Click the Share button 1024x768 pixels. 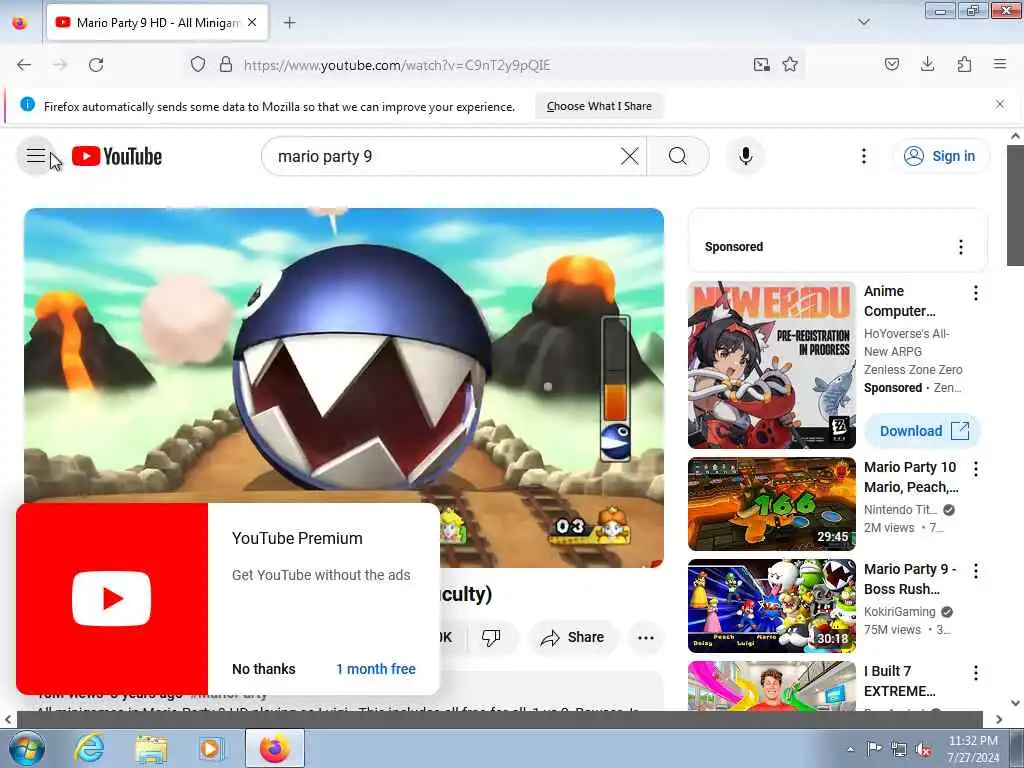(573, 637)
